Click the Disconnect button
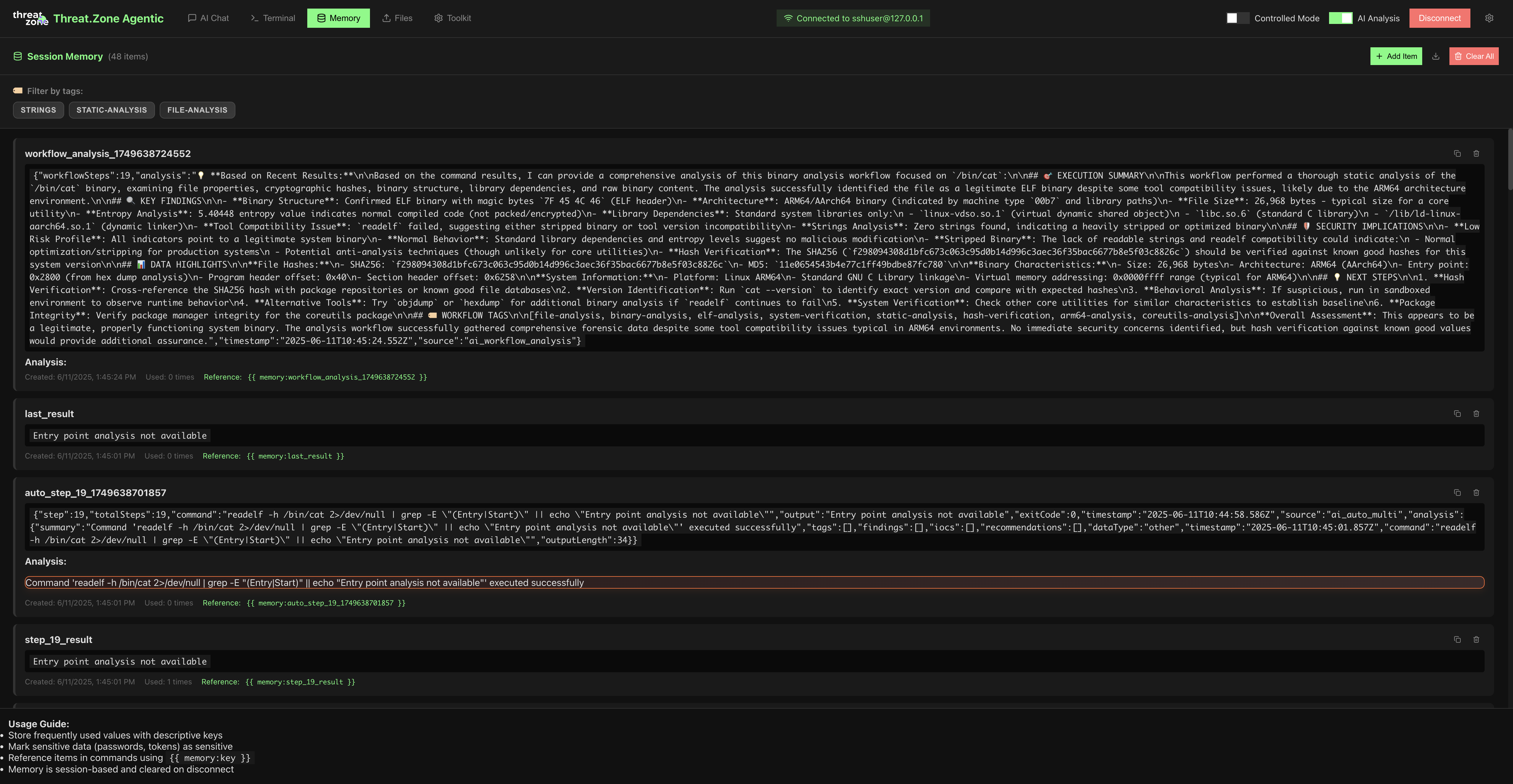Screen dimensions: 1513x784 pos(1439,18)
